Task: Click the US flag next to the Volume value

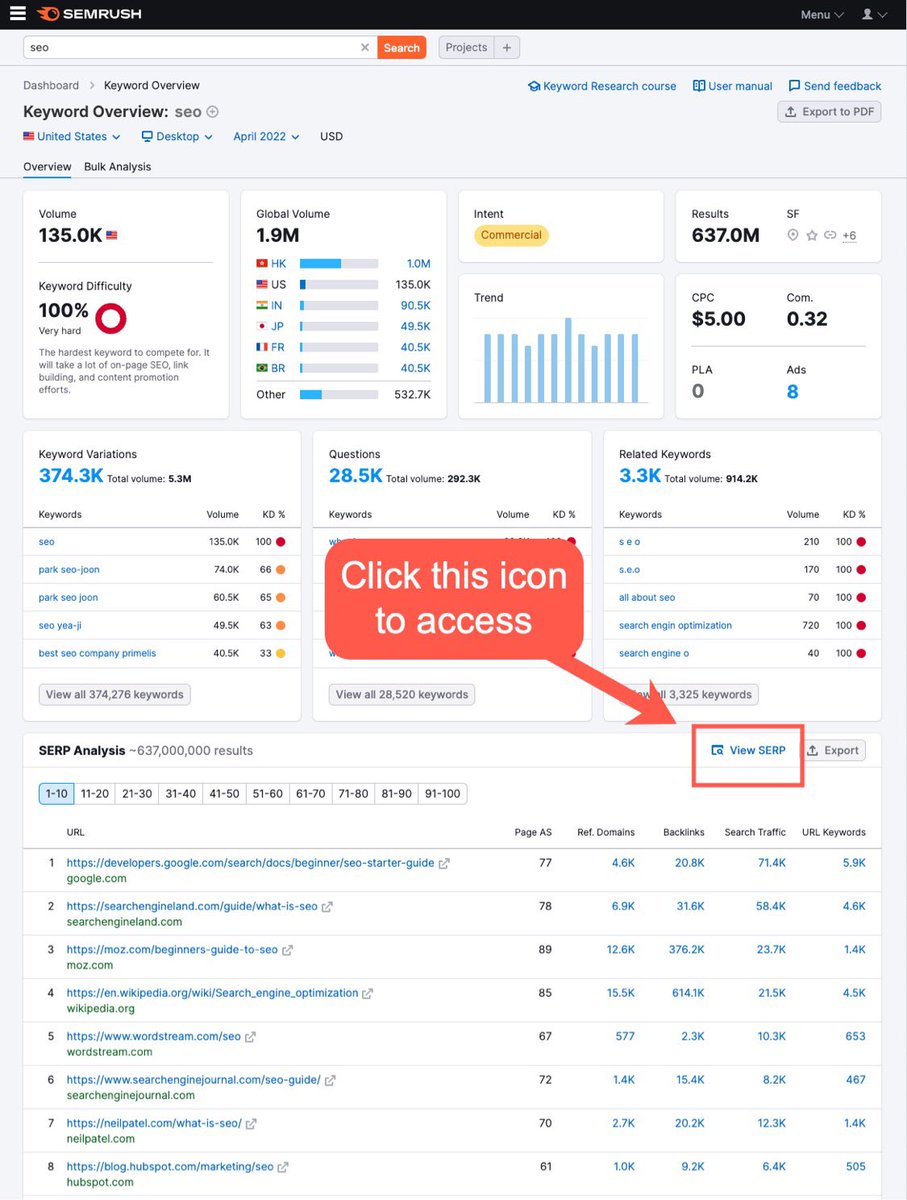Action: [x=111, y=236]
